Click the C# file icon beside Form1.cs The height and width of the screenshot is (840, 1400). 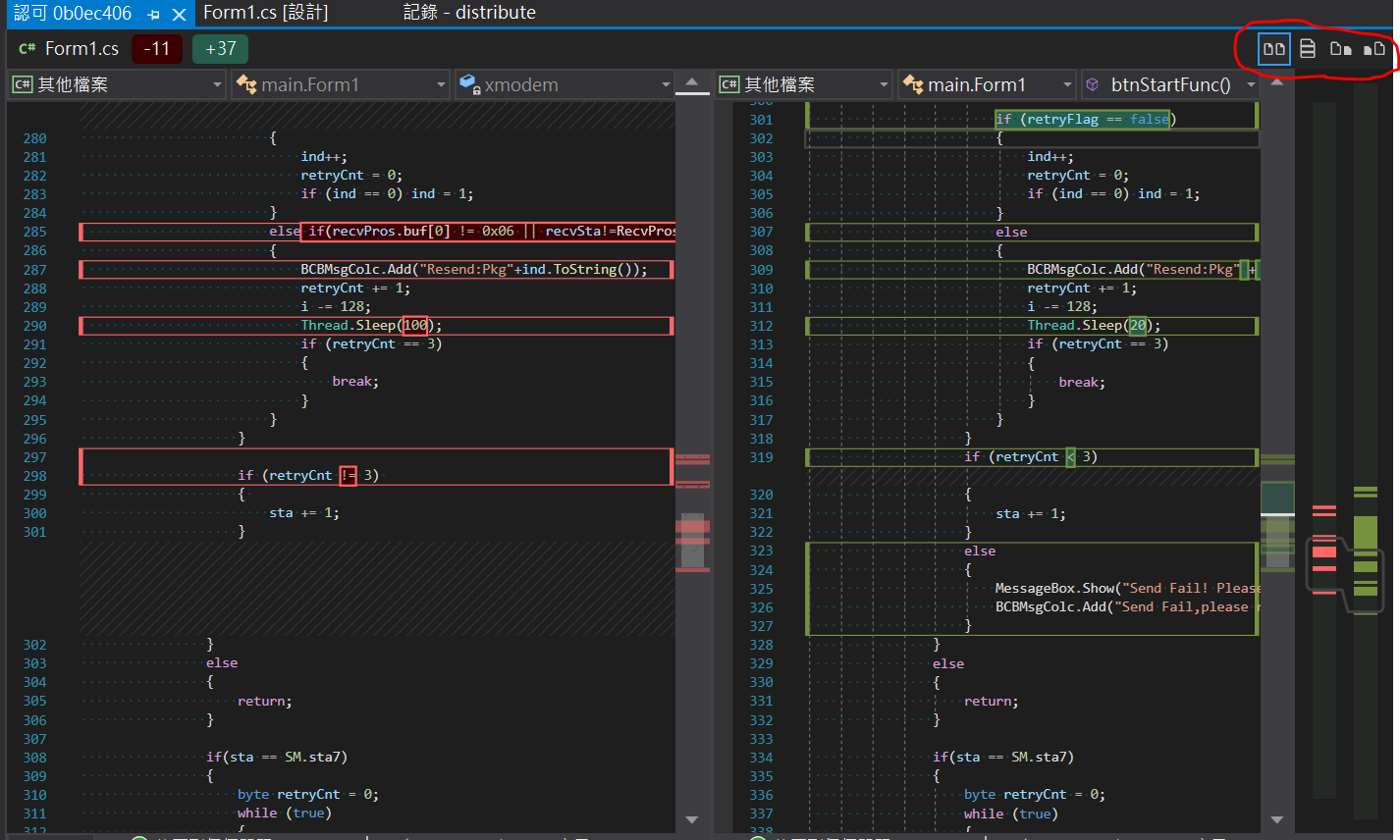(x=27, y=48)
